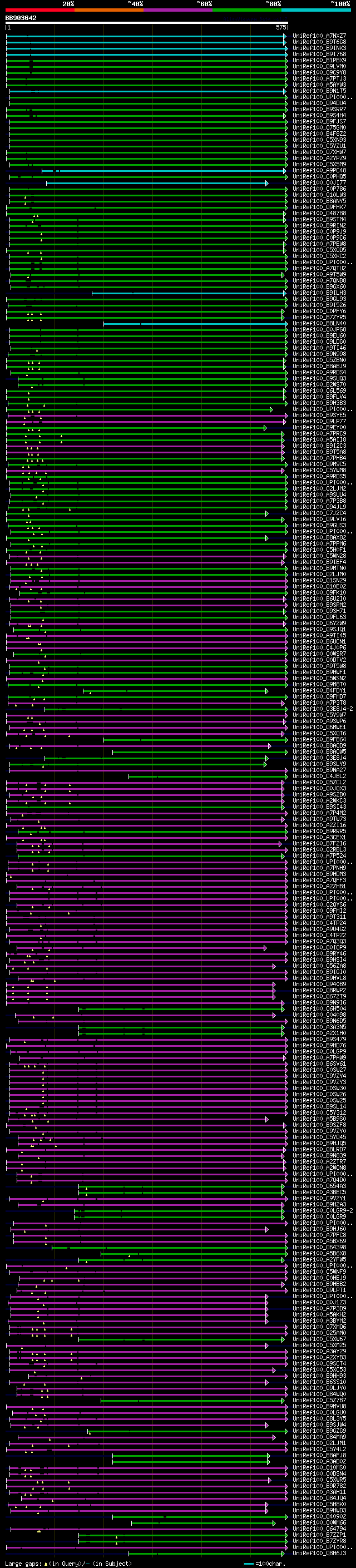Select the UniRef100_C5Z7B7 label
The height and width of the screenshot is (1568, 356).
[319, 1400]
